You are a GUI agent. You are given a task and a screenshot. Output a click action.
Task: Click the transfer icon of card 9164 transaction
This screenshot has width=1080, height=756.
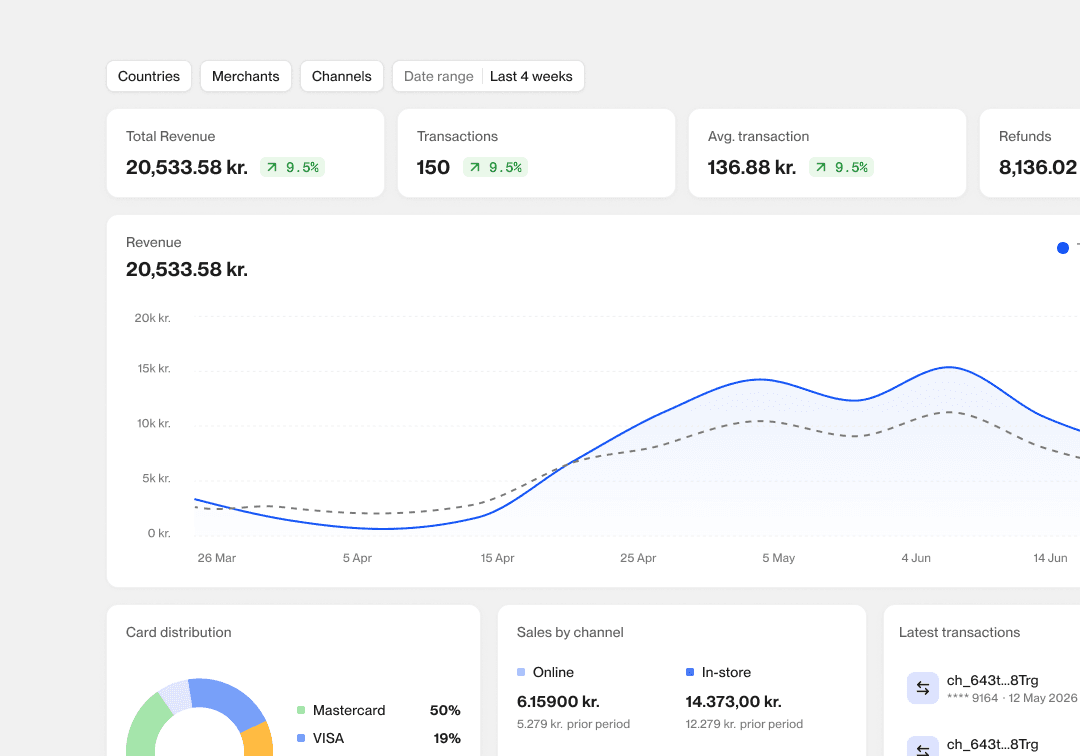923,688
